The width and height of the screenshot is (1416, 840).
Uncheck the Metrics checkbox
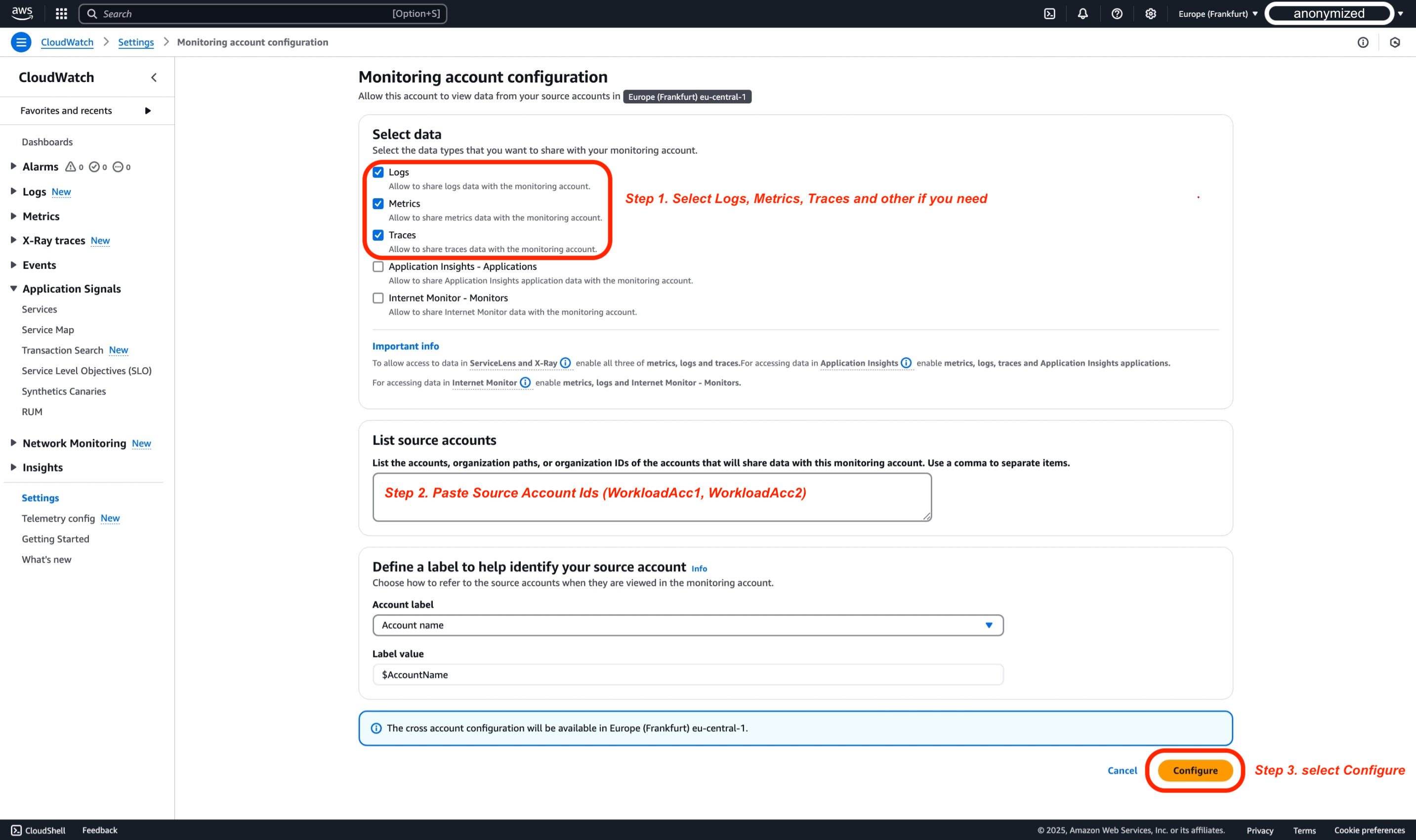pos(378,204)
